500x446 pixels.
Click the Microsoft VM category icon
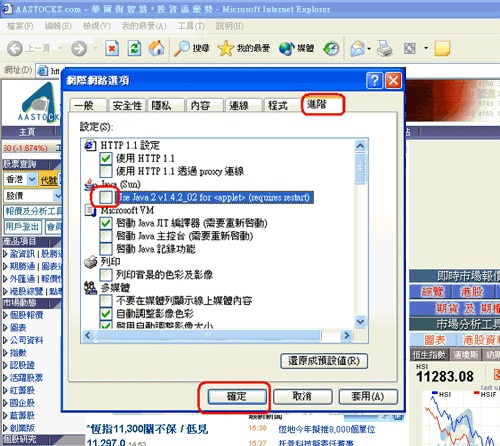click(x=90, y=210)
